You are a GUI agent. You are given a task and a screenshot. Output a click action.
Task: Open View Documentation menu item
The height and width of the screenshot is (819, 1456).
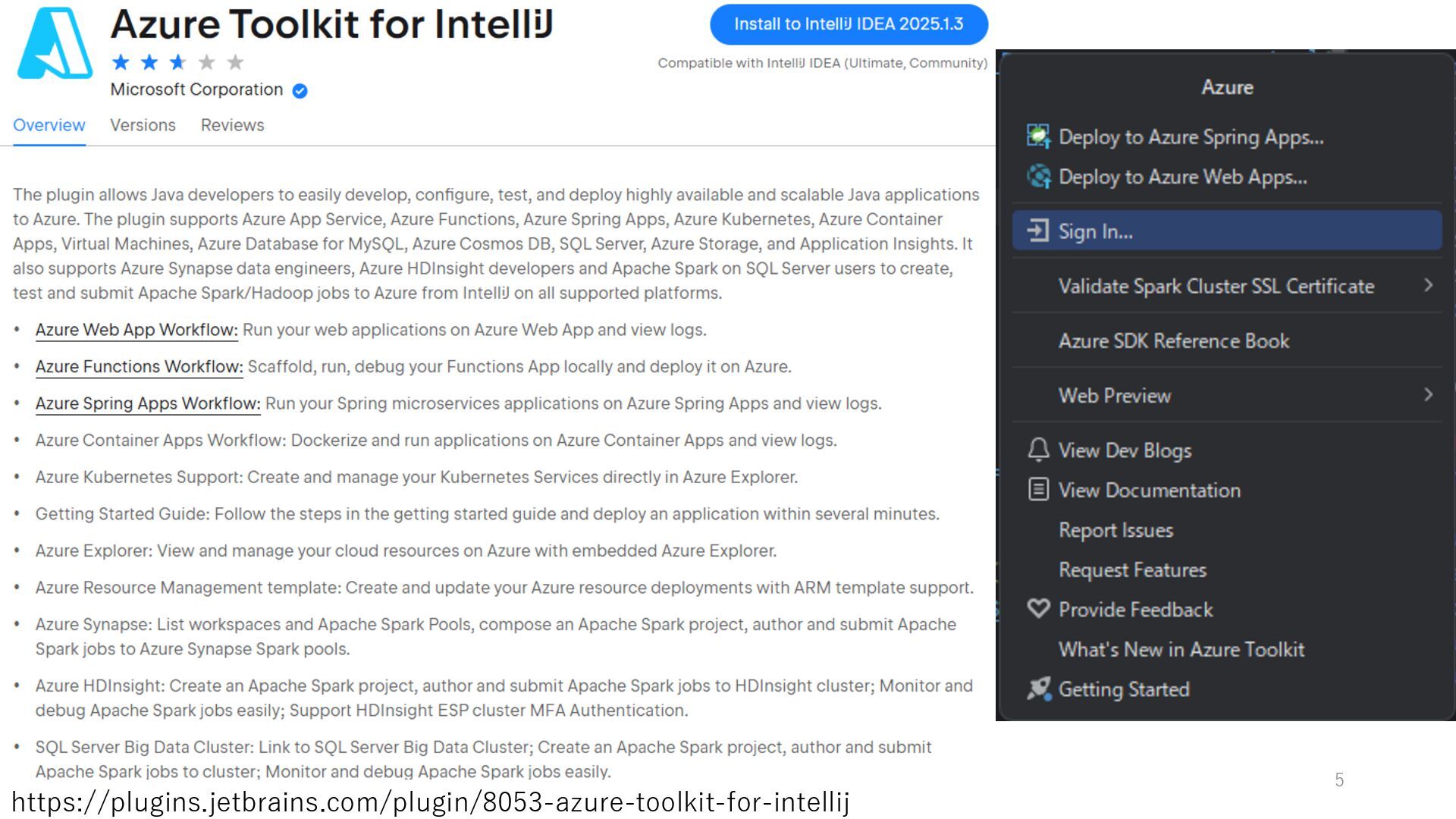(1227, 490)
